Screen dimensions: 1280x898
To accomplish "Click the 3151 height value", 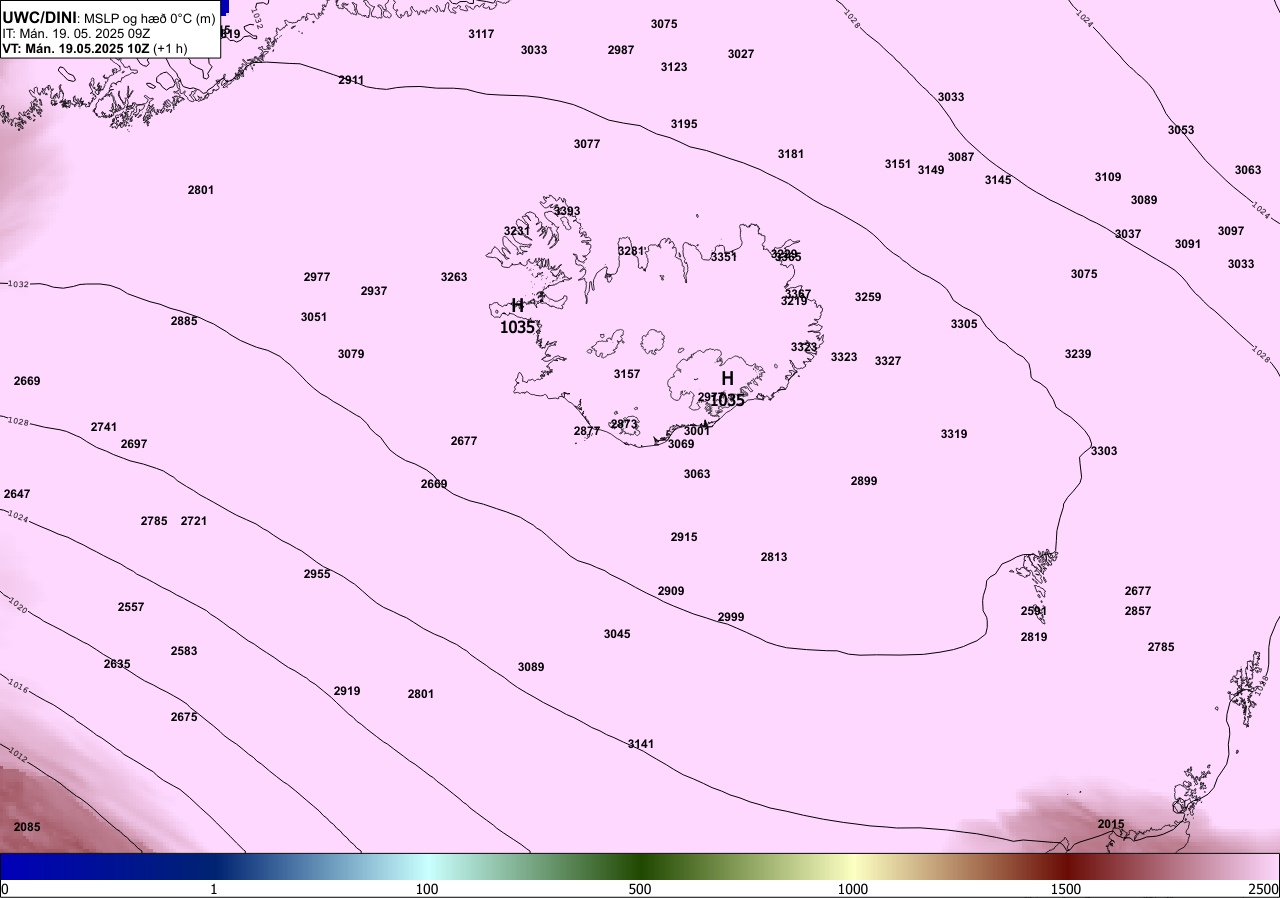I will 898,164.
